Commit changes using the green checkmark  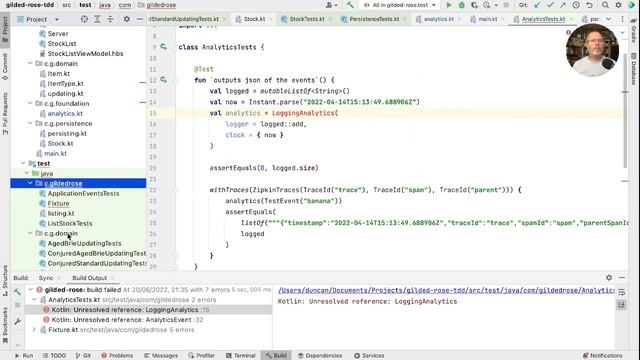pyautogui.click(x=550, y=5)
